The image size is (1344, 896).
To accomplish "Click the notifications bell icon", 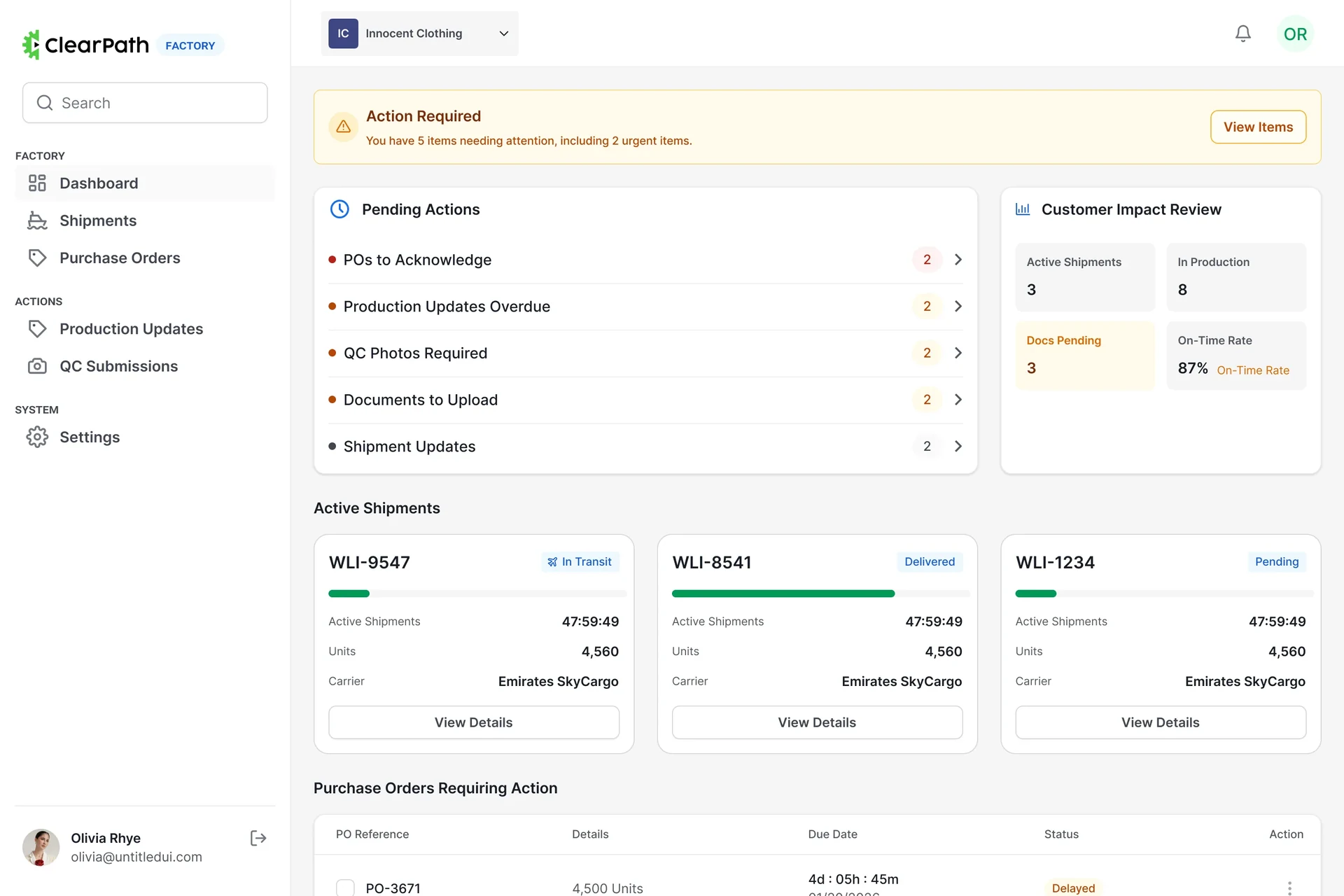I will click(1242, 34).
